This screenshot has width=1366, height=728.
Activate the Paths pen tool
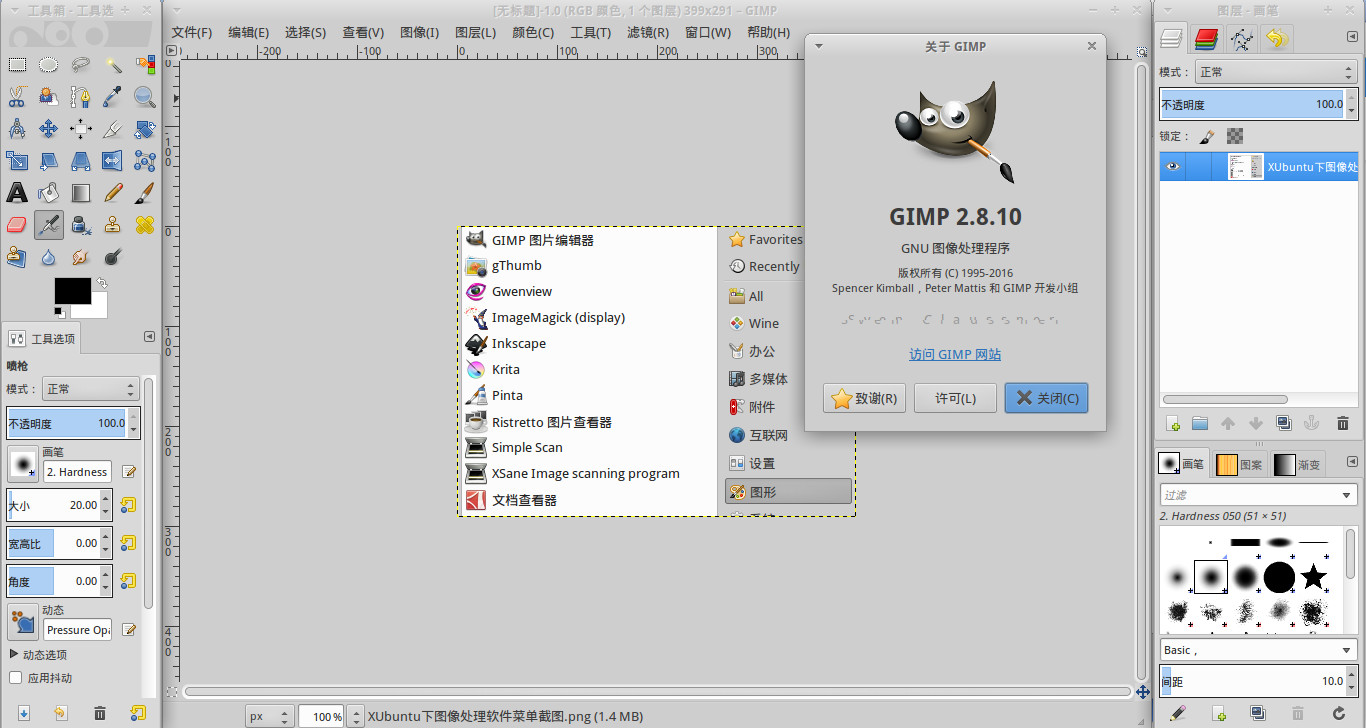click(81, 97)
